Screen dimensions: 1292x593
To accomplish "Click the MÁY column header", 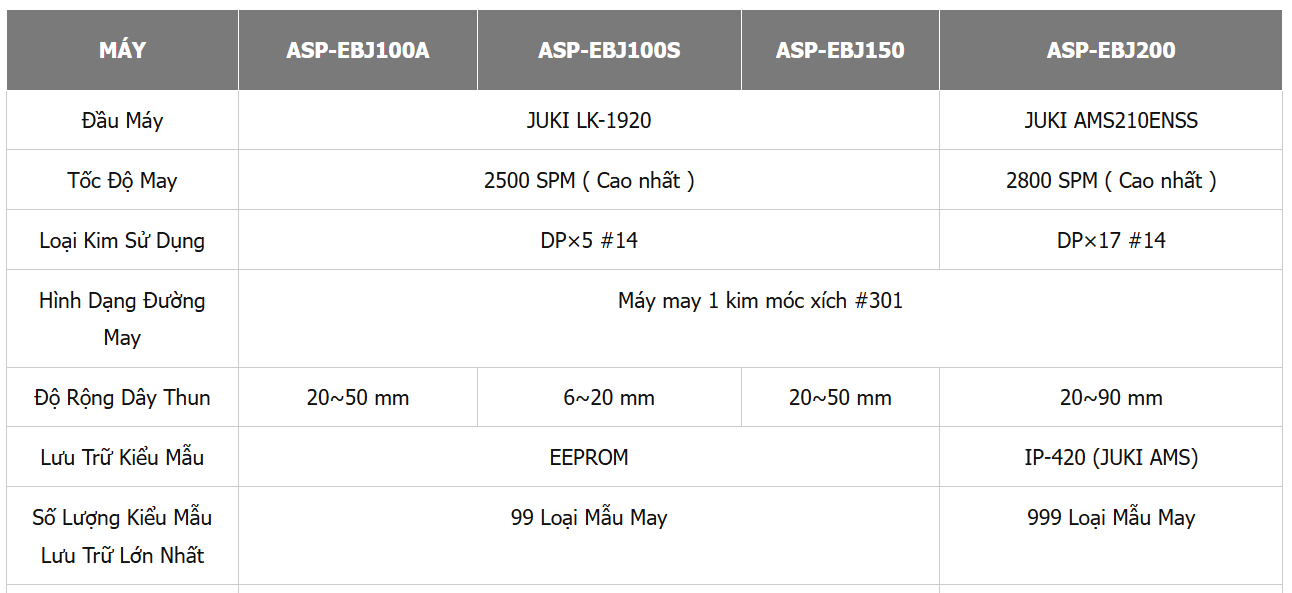I will coord(122,50).
